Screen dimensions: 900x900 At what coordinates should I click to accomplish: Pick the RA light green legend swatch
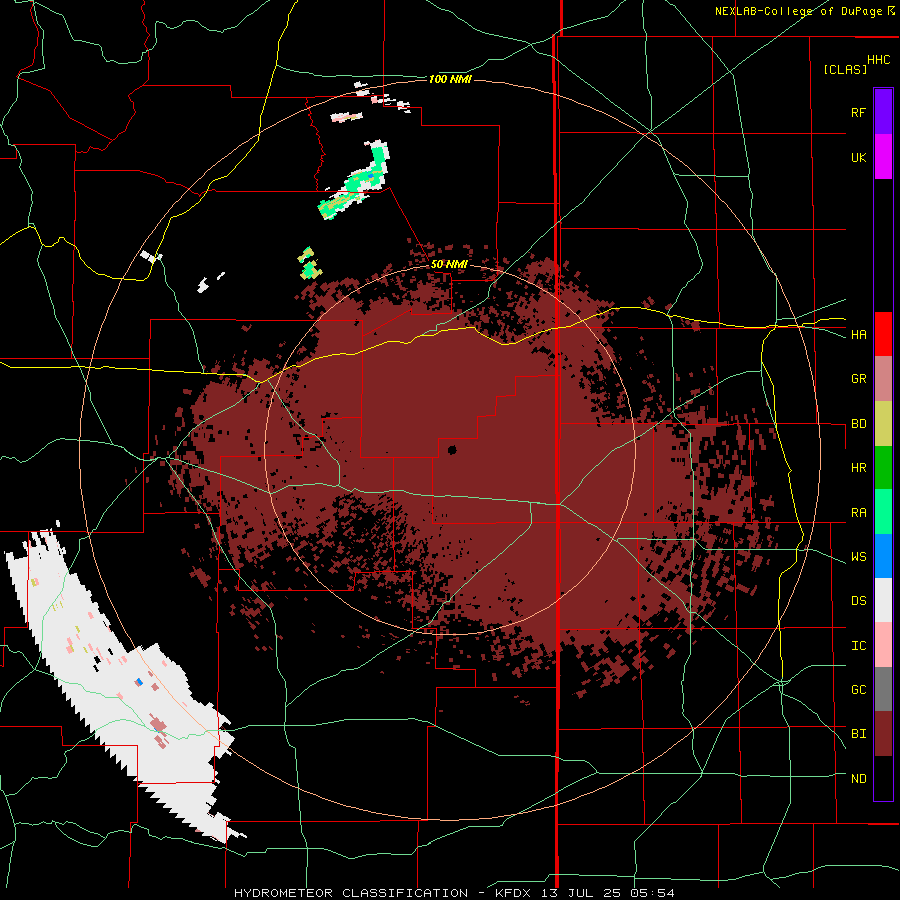pos(883,512)
